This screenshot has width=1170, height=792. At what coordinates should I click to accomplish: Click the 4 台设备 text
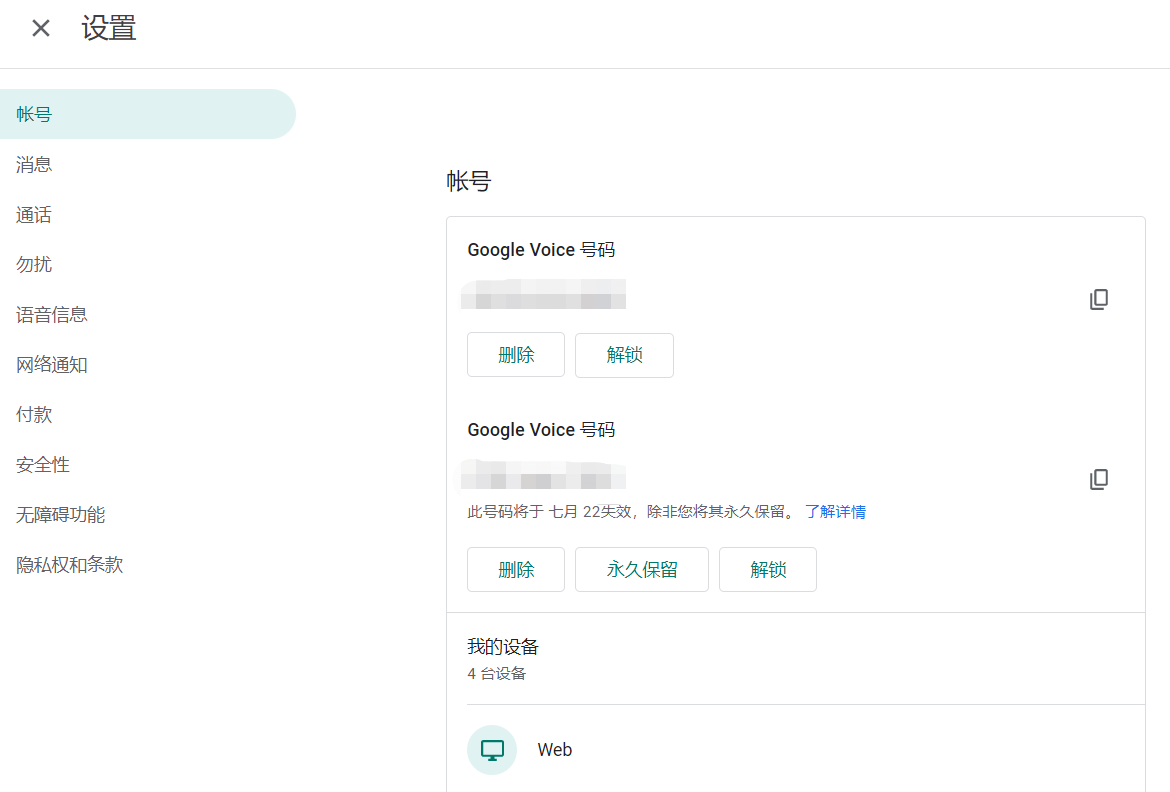(497, 673)
